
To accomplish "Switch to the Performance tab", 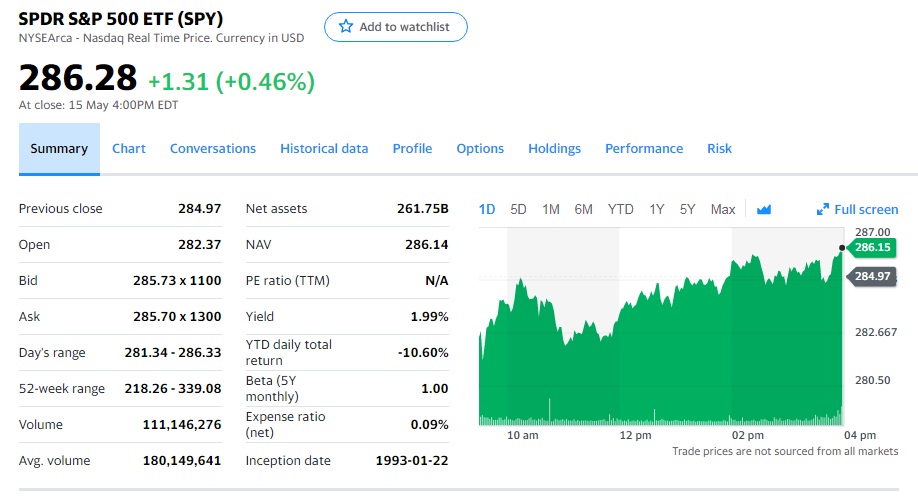I will [x=644, y=149].
